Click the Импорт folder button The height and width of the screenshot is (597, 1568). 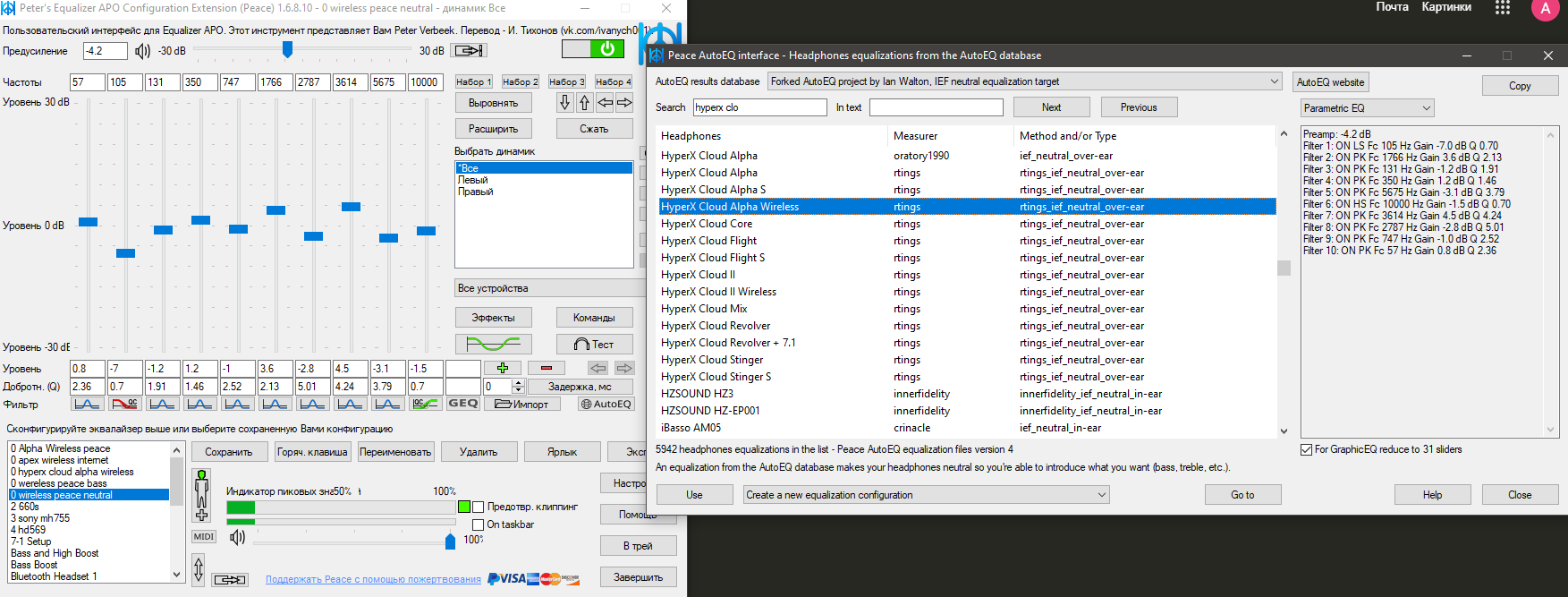click(x=522, y=404)
